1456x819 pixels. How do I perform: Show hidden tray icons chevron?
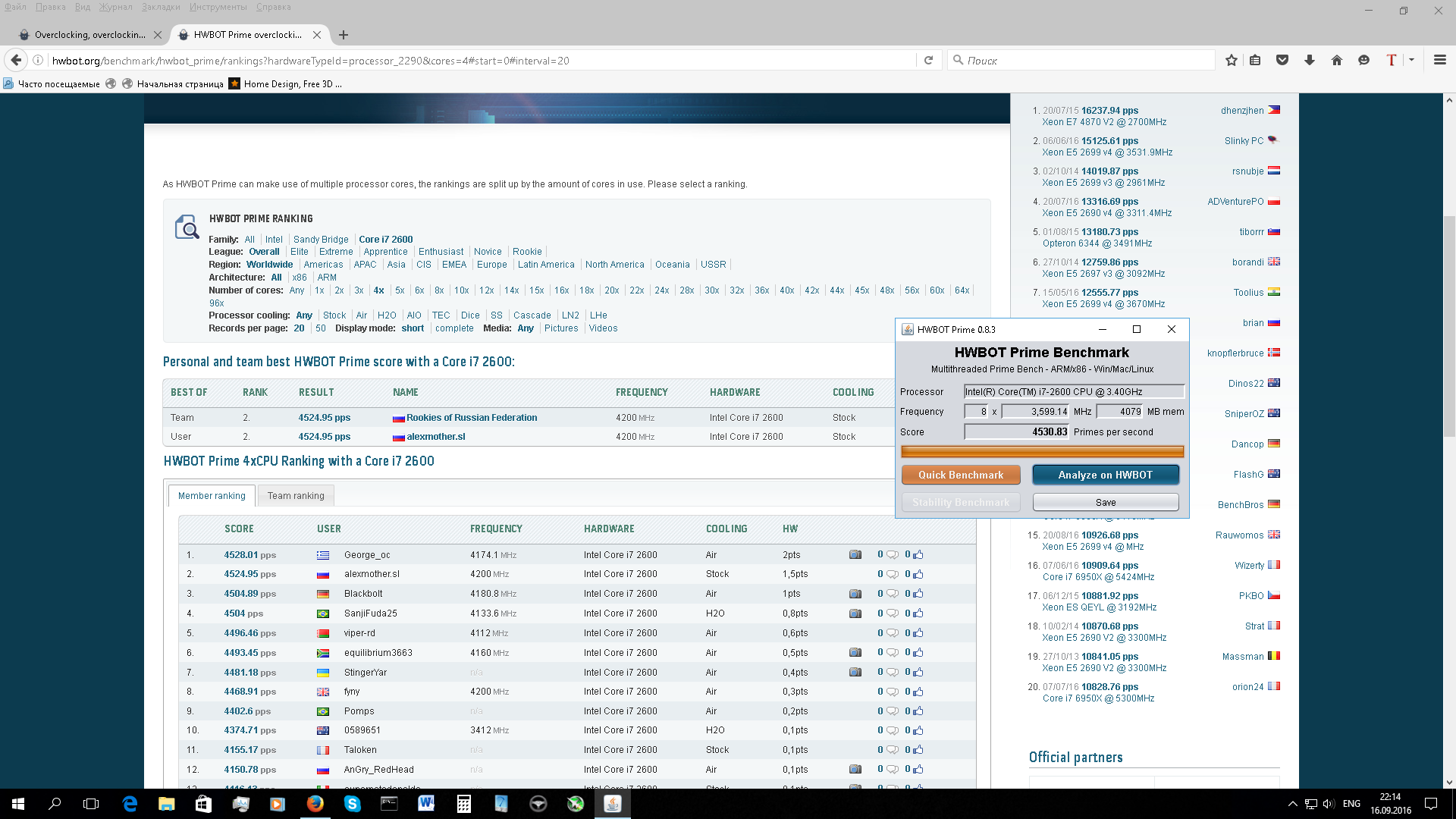click(1292, 804)
